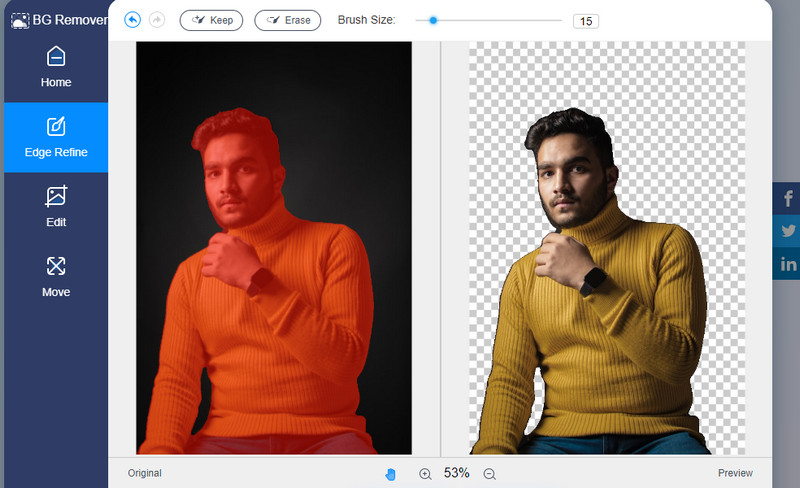Image resolution: width=800 pixels, height=488 pixels.
Task: Activate the Erase brush button
Action: 288,20
